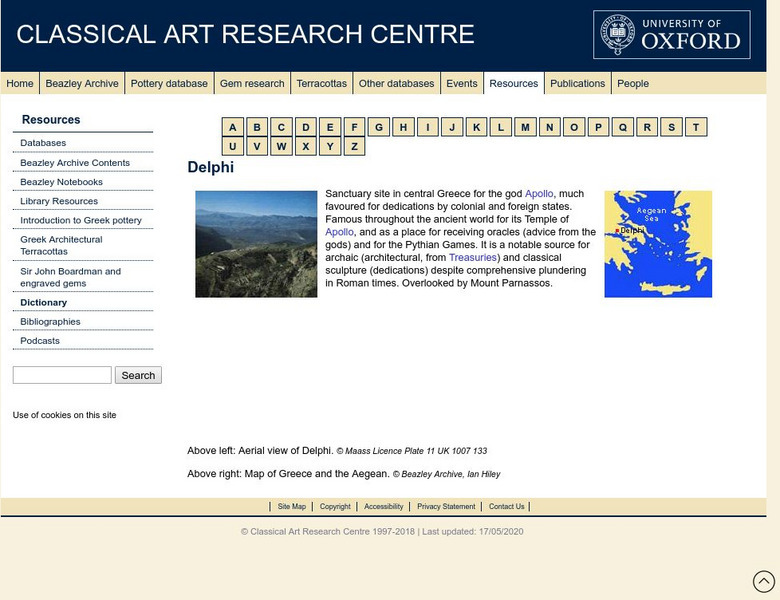Image resolution: width=780 pixels, height=600 pixels.
Task: Open dictionary letter L
Action: point(500,127)
